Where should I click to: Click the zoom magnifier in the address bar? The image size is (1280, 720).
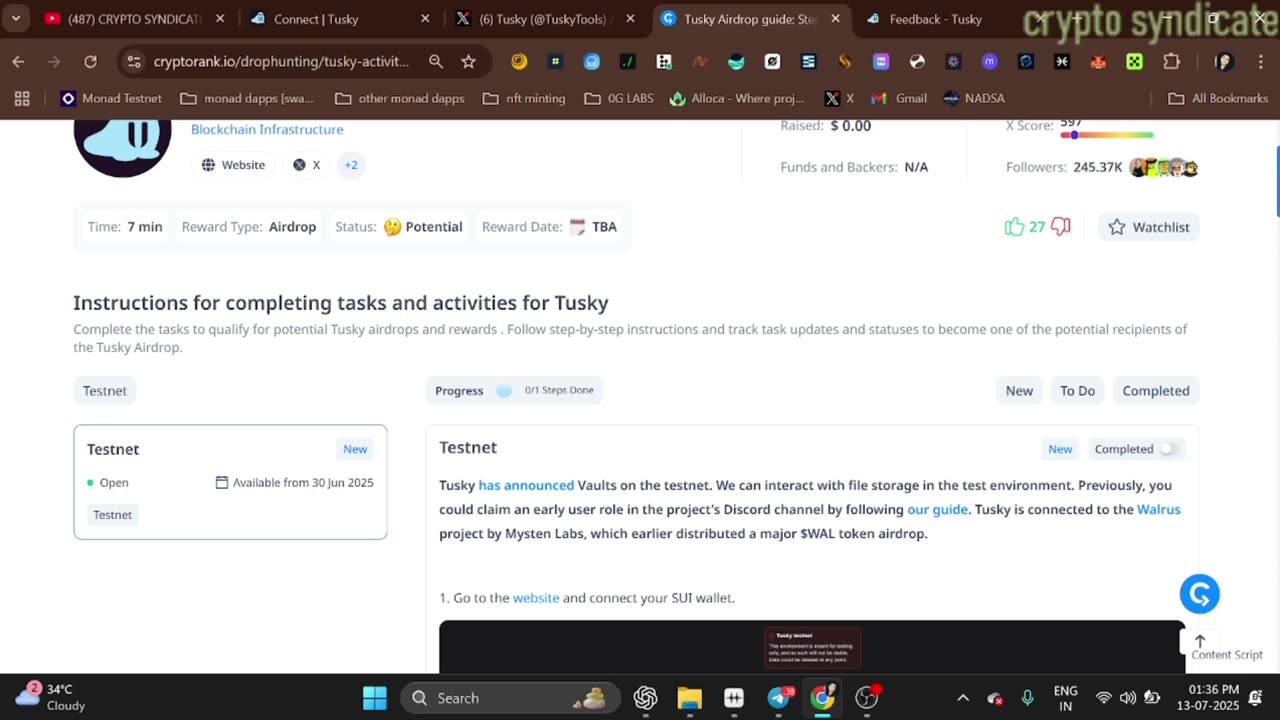point(436,62)
